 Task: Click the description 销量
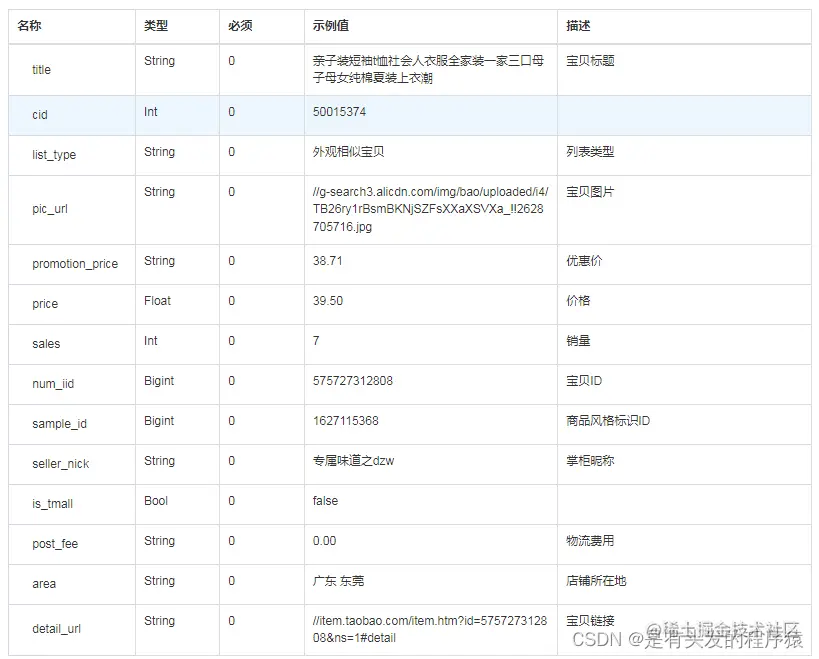tap(578, 341)
